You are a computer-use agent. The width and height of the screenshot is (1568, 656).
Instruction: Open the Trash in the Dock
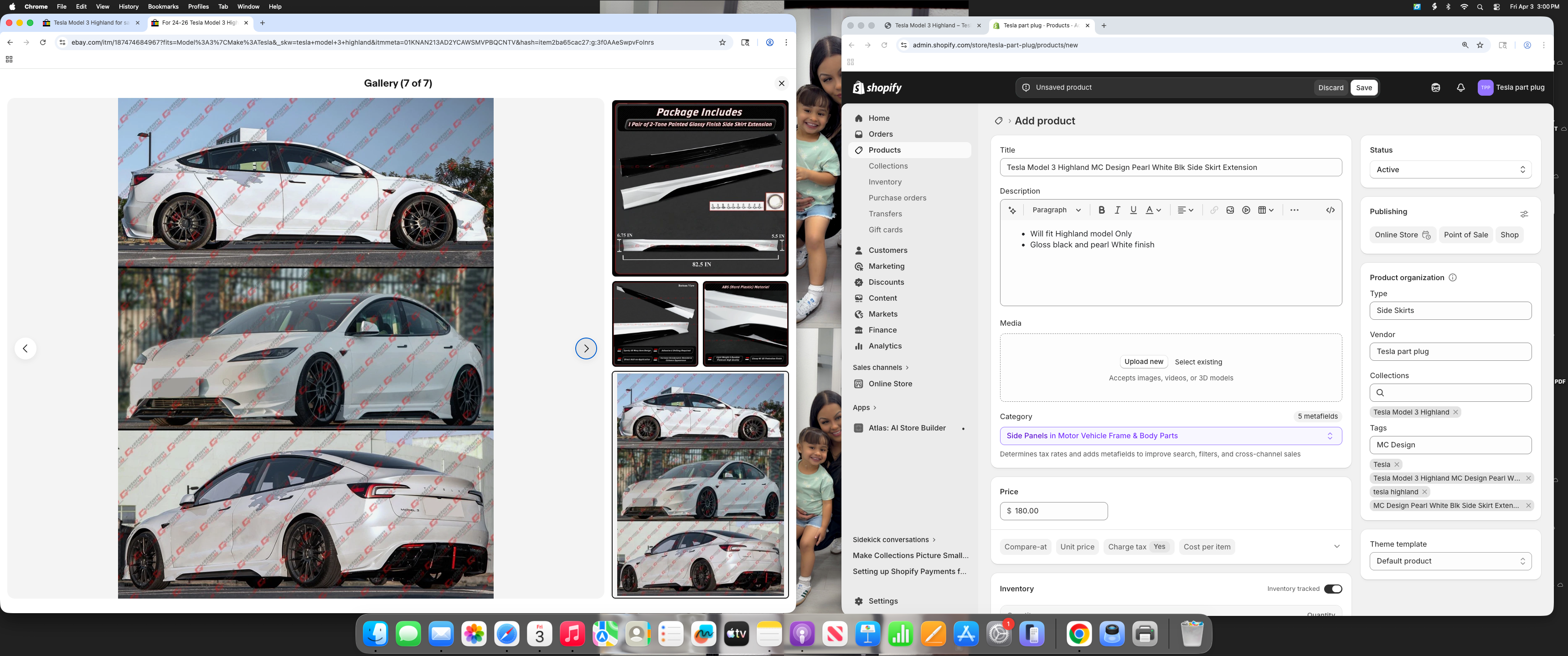1191,635
